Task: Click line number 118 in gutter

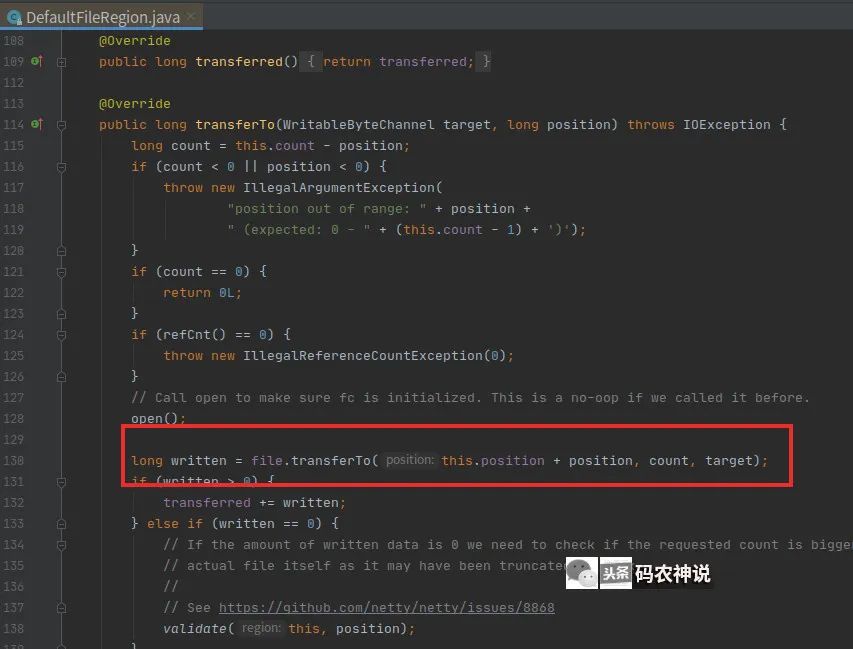Action: (x=13, y=209)
